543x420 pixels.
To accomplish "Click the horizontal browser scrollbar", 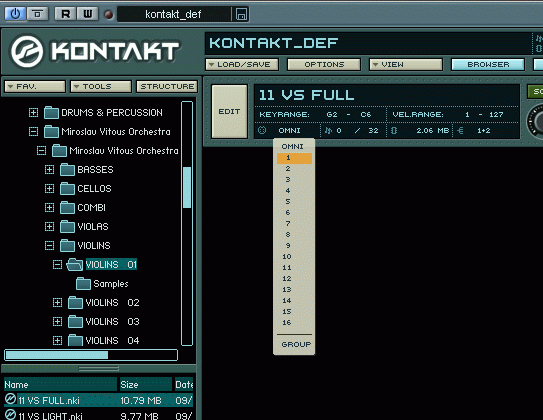I will tap(91, 355).
